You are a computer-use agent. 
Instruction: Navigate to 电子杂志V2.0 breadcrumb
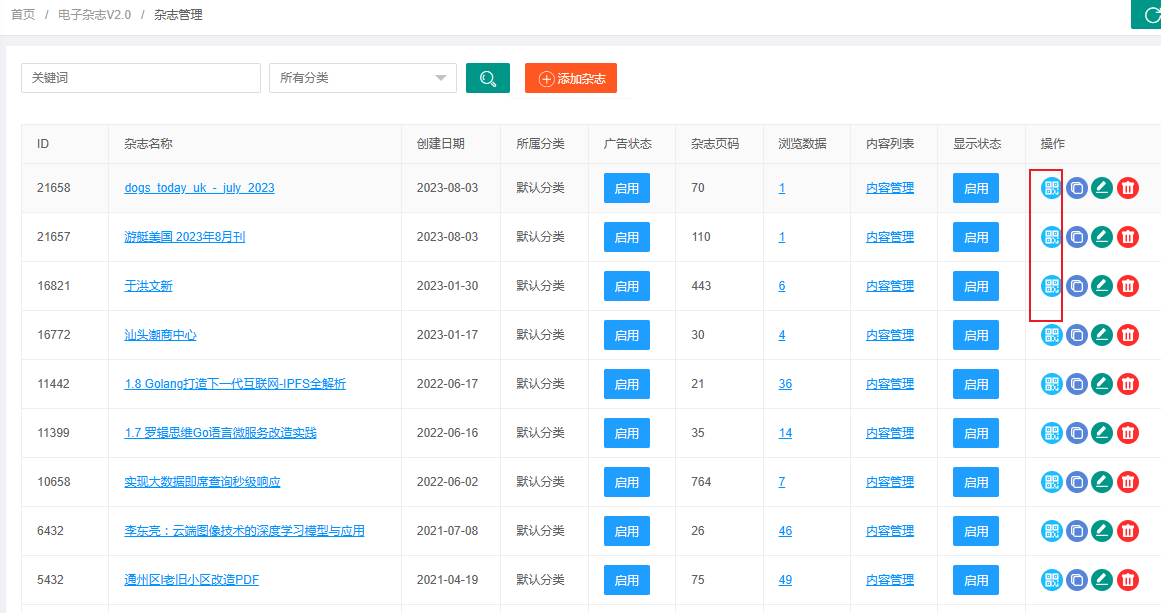click(94, 15)
